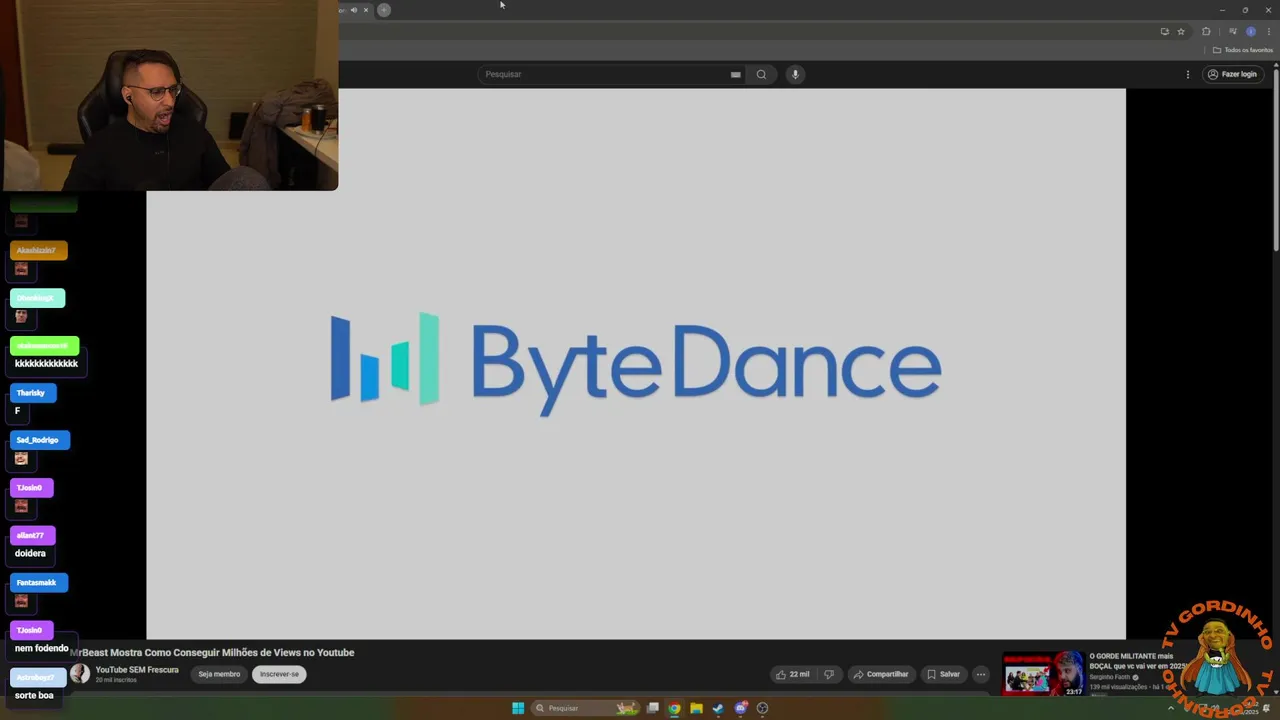
Task: Click the YouTube Pesquisar search field
Action: (605, 74)
